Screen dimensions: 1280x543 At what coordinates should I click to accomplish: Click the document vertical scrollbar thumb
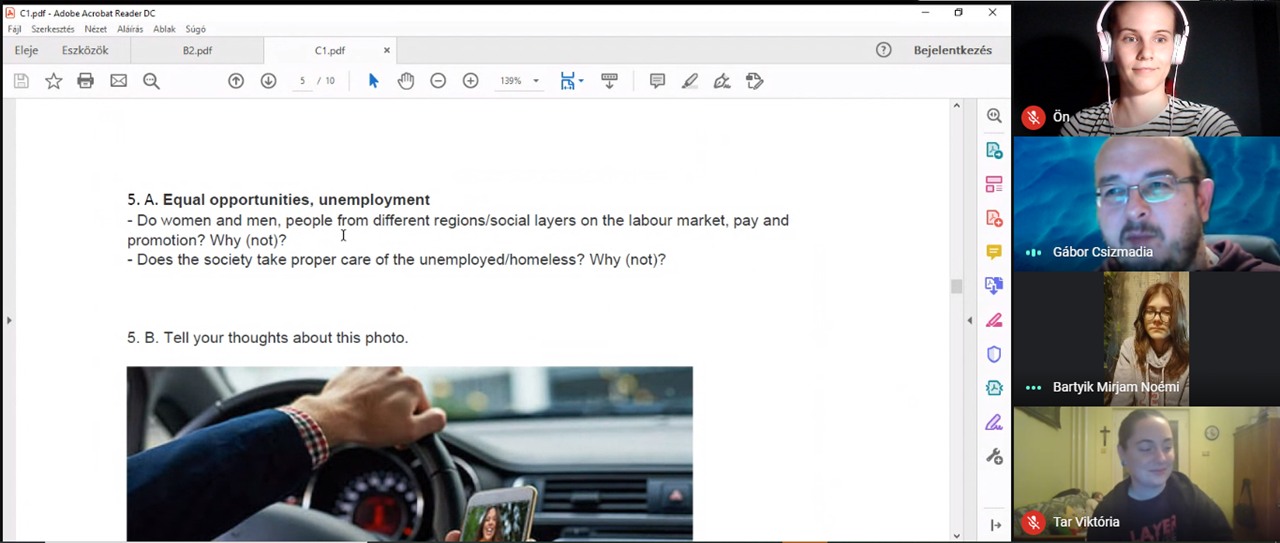956,287
